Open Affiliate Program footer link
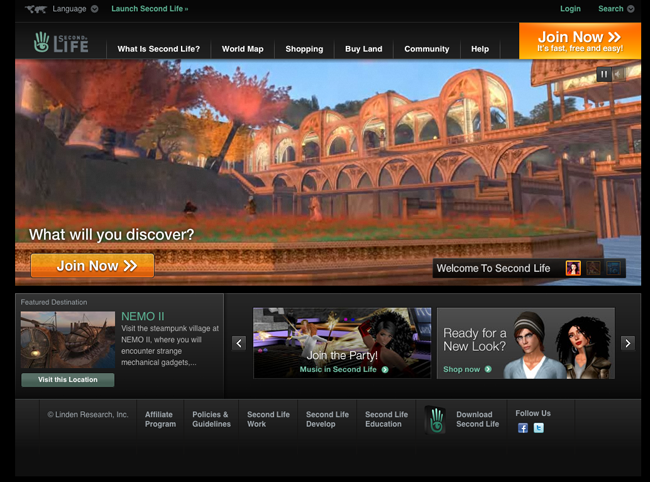 160,419
